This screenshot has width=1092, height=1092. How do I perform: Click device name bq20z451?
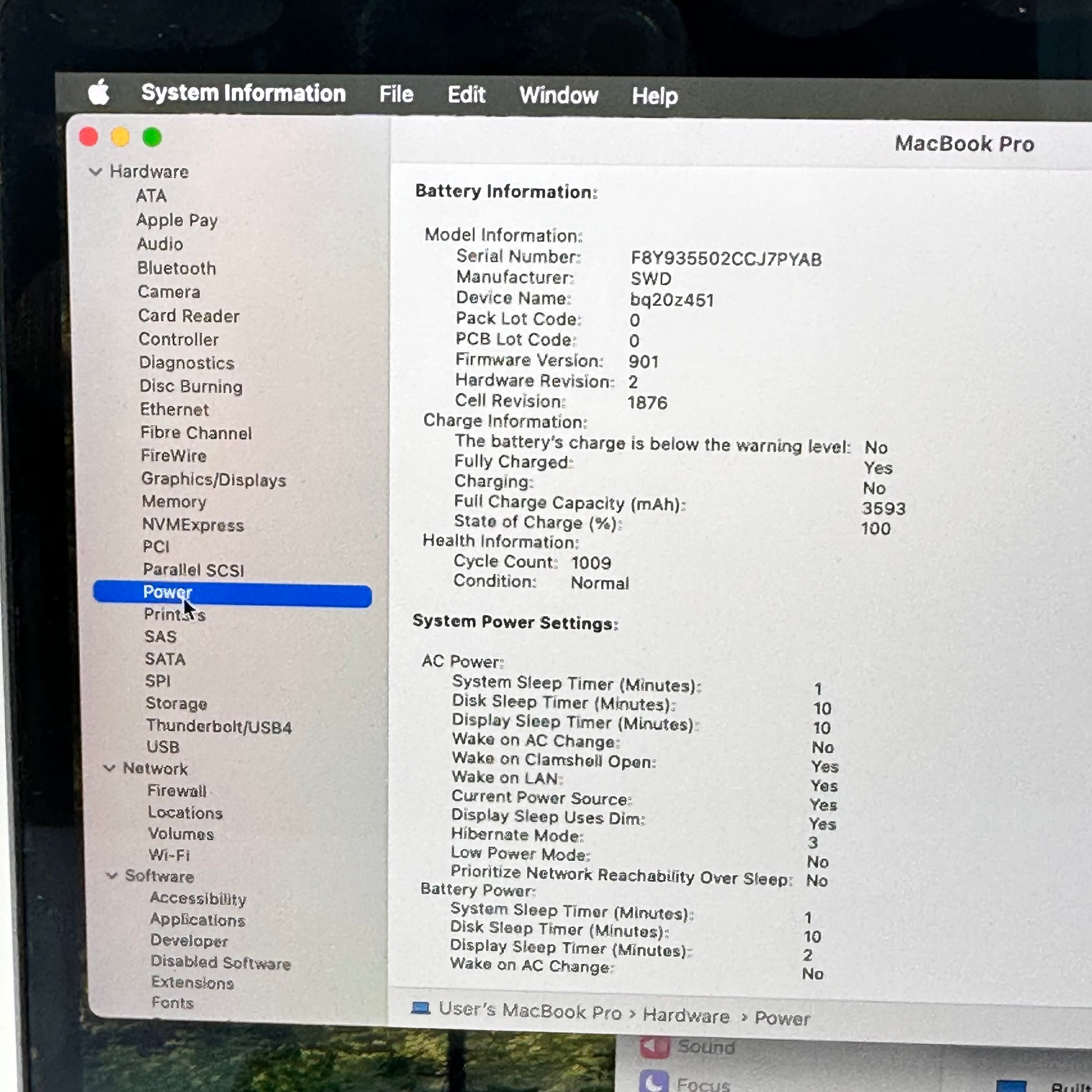coord(672,300)
